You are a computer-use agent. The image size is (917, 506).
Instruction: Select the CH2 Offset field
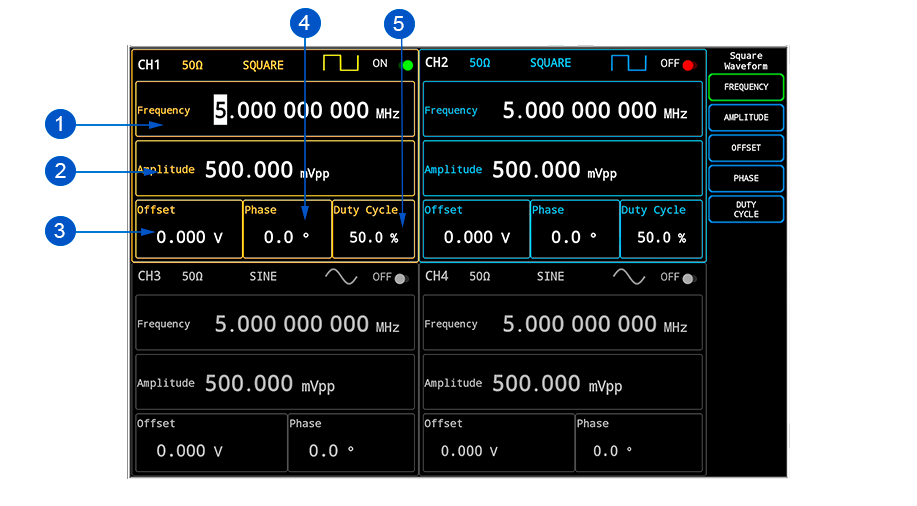click(476, 229)
